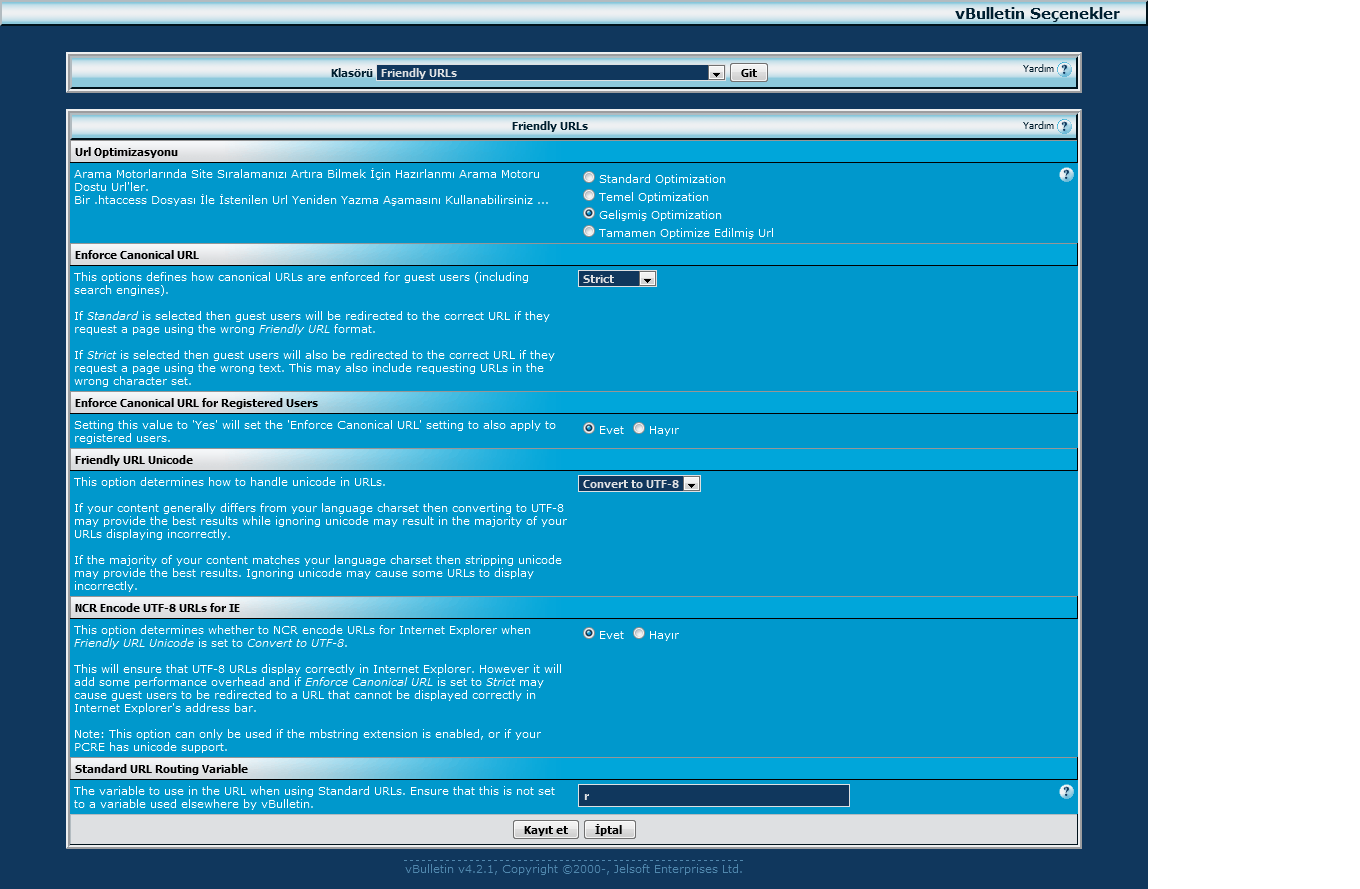Viewport: 1360px width, 889px height.
Task: Choose Evet for NCR Encode UTF-8 URLs
Action: pyautogui.click(x=589, y=633)
